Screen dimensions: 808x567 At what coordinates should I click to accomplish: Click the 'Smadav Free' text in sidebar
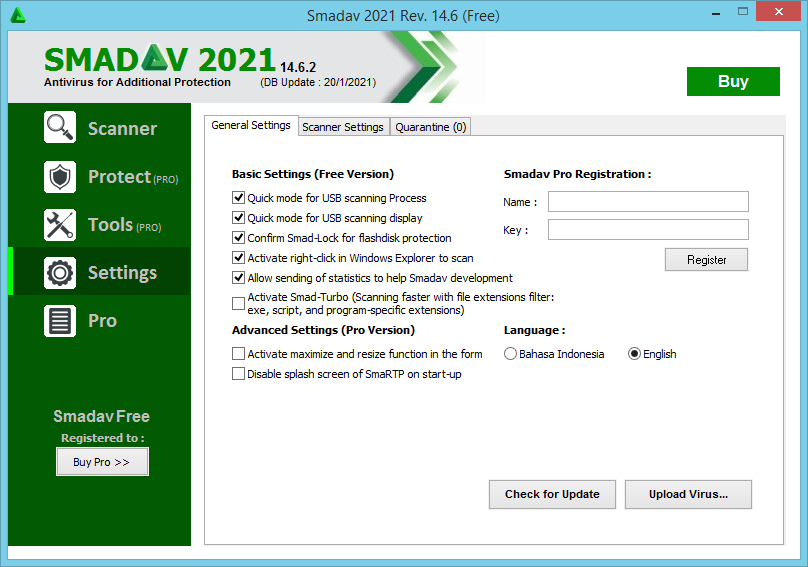(x=102, y=416)
